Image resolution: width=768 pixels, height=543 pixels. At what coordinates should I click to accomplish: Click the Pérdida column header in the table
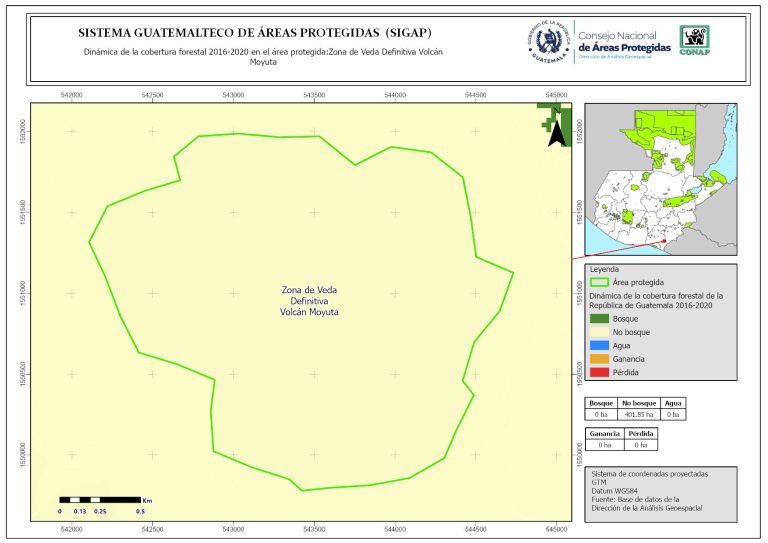point(641,434)
